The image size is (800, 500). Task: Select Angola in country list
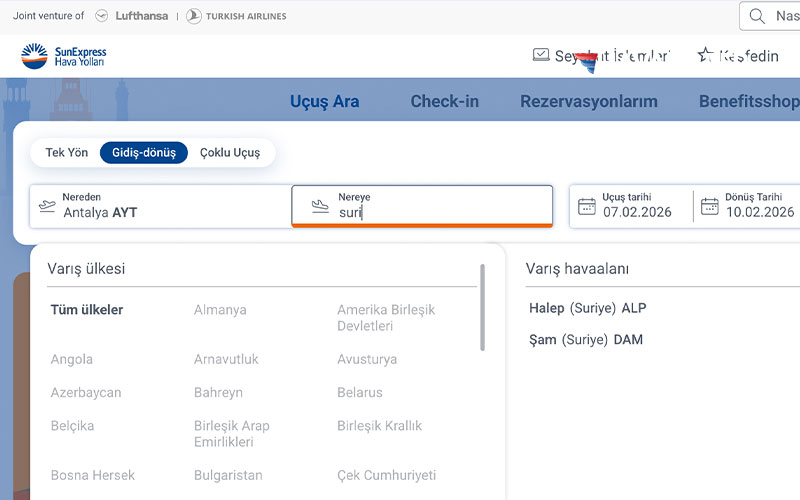coord(71,359)
